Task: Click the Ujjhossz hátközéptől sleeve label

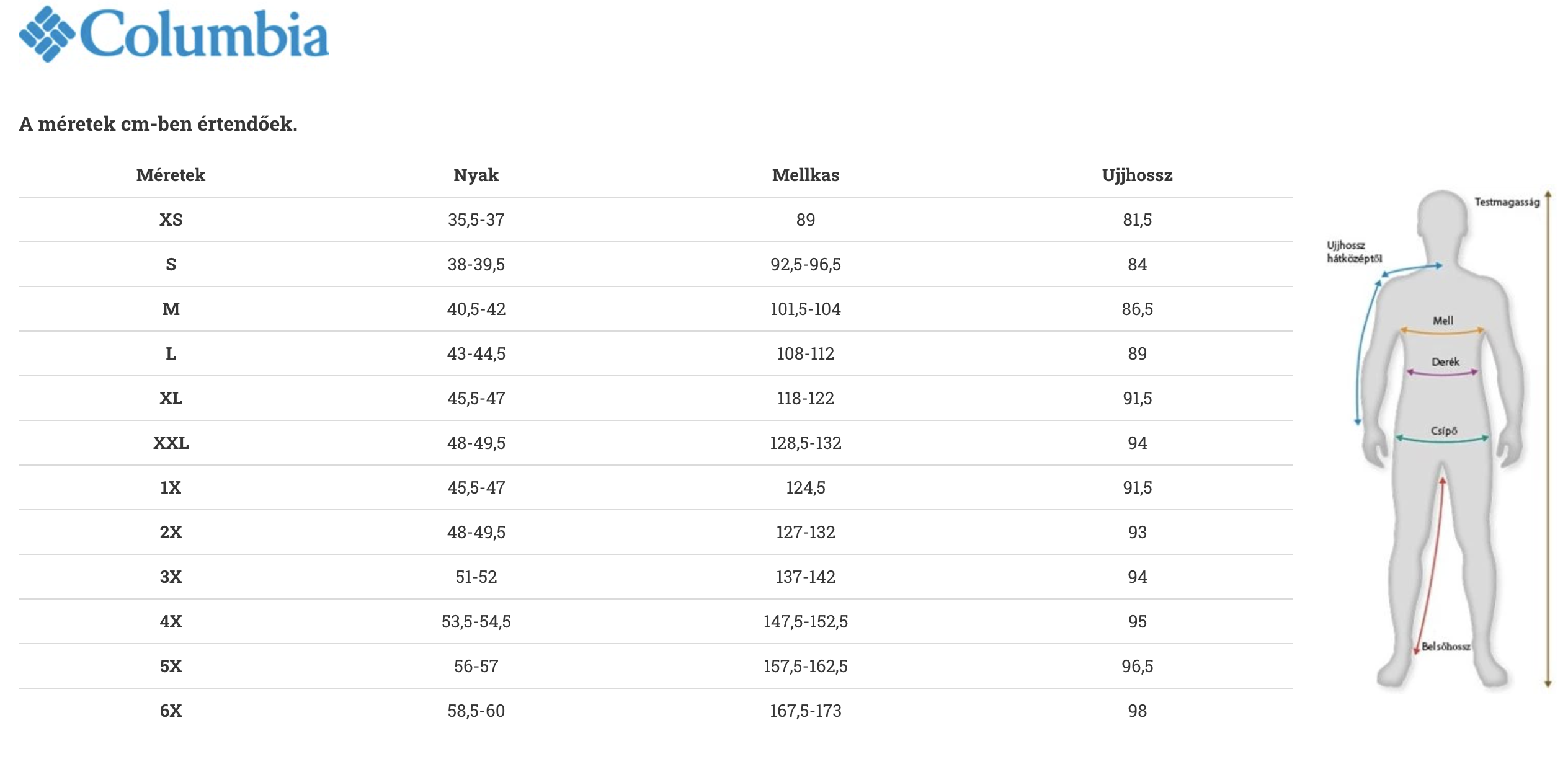Action: point(1354,252)
